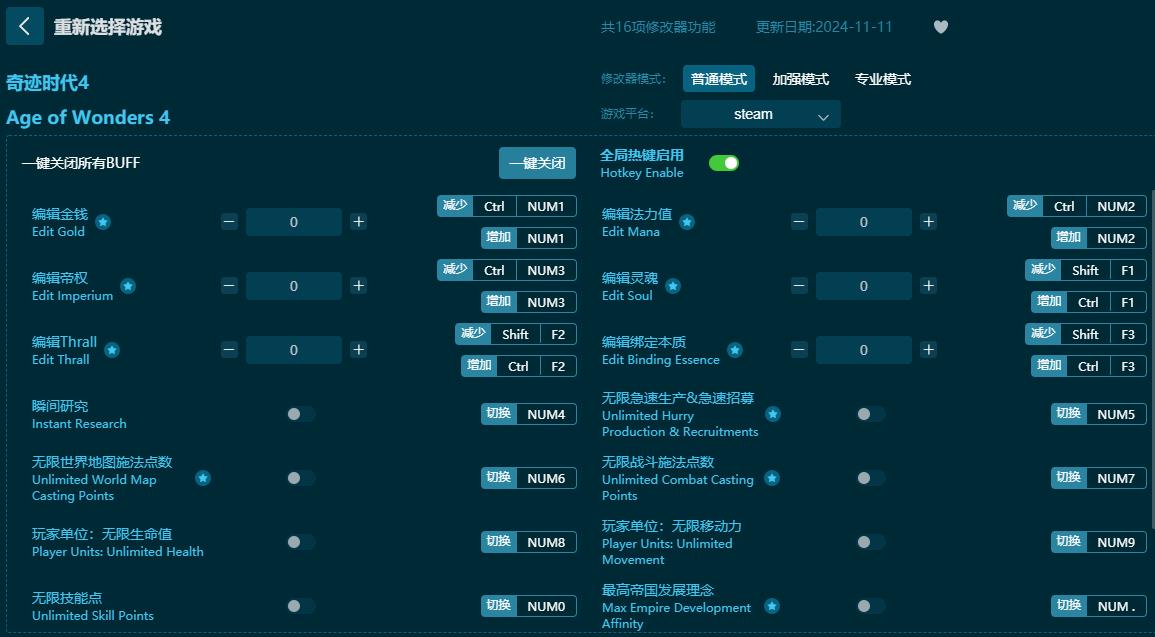Click the 增加 NUM1 hotkey button for Edit Gold

tap(527, 238)
